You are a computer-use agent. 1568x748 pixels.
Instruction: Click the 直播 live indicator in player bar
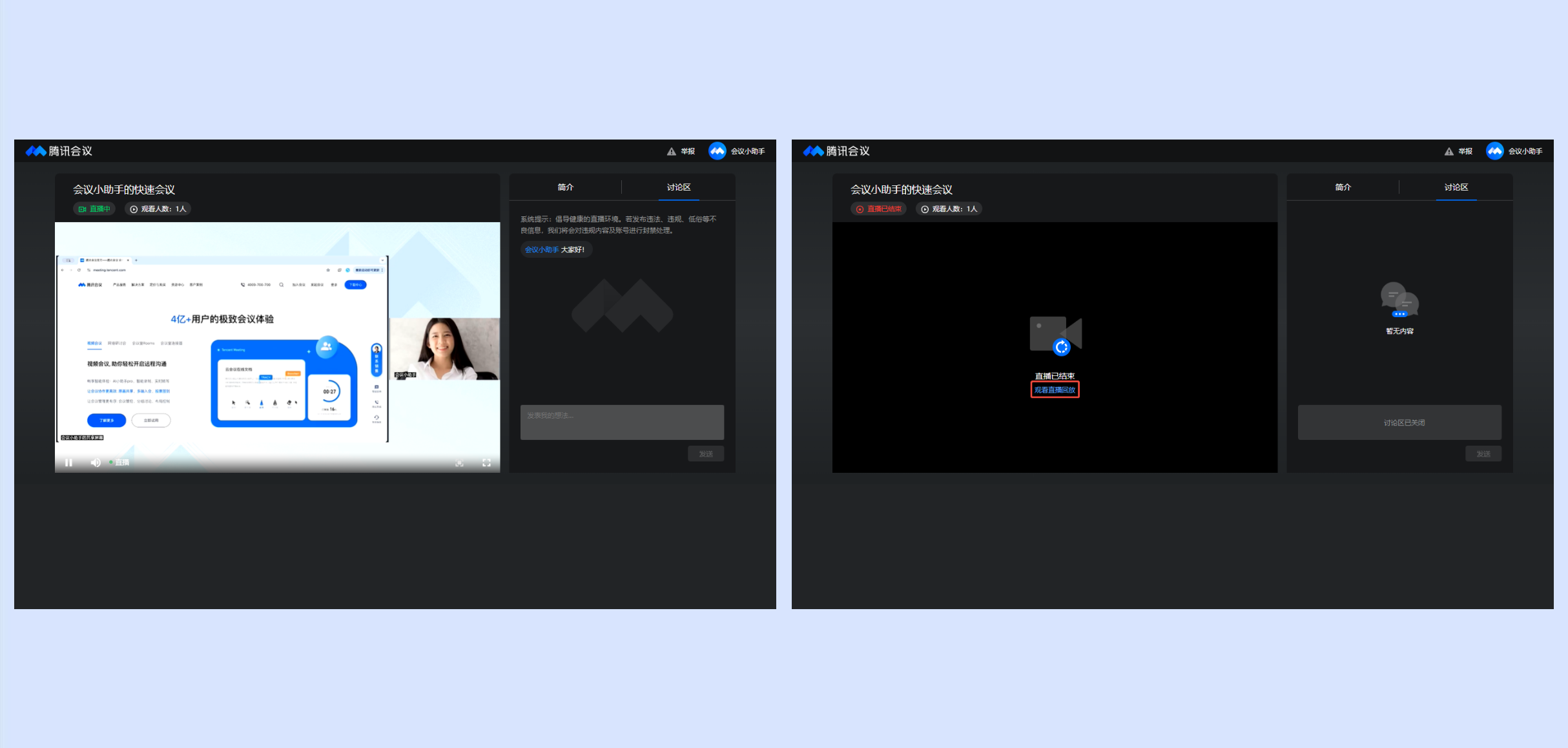coord(119,462)
